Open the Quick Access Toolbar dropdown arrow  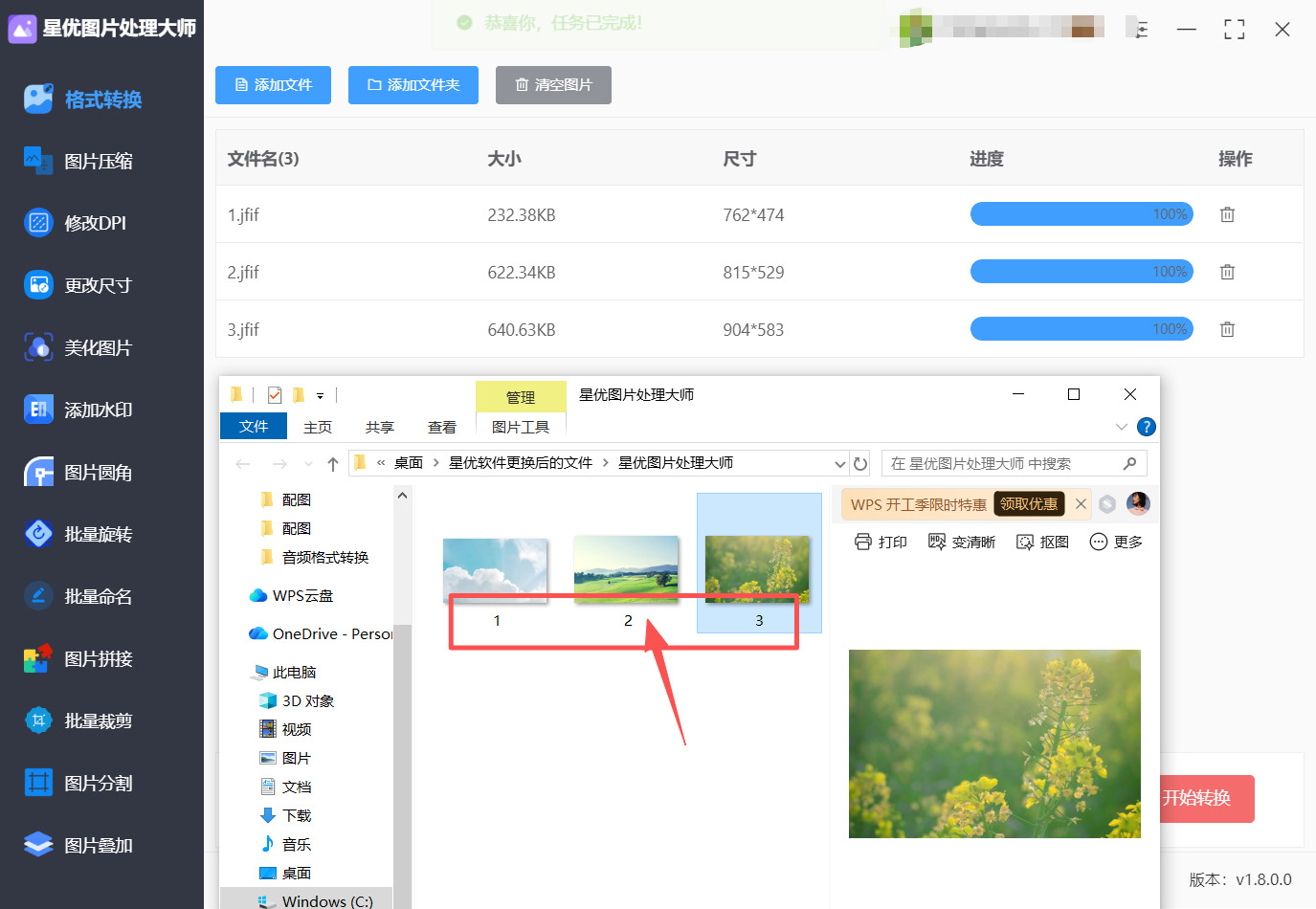pos(320,395)
